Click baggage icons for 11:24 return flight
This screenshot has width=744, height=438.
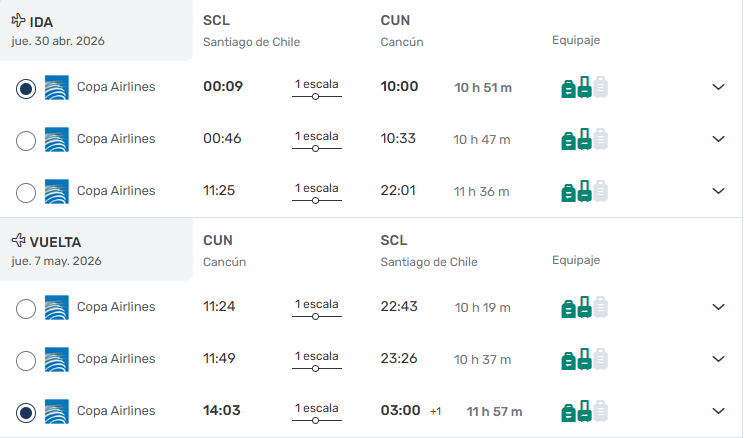coord(584,308)
